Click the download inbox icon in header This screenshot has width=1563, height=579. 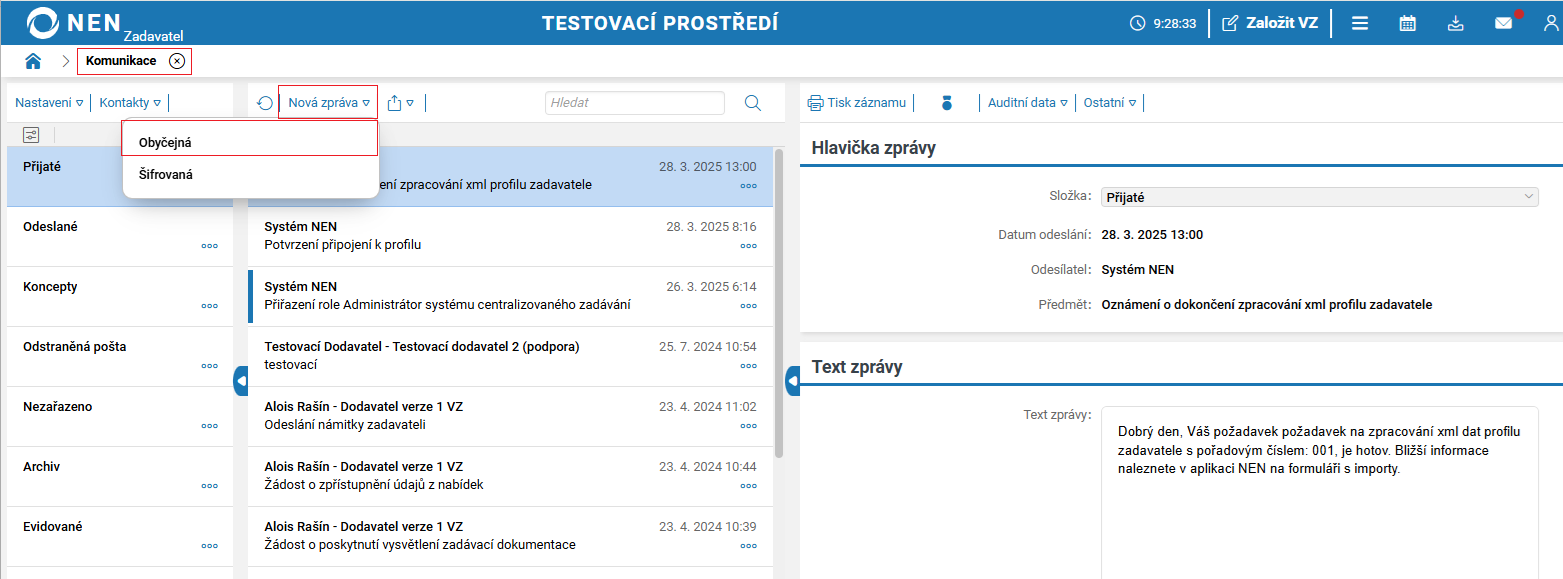click(x=1456, y=22)
